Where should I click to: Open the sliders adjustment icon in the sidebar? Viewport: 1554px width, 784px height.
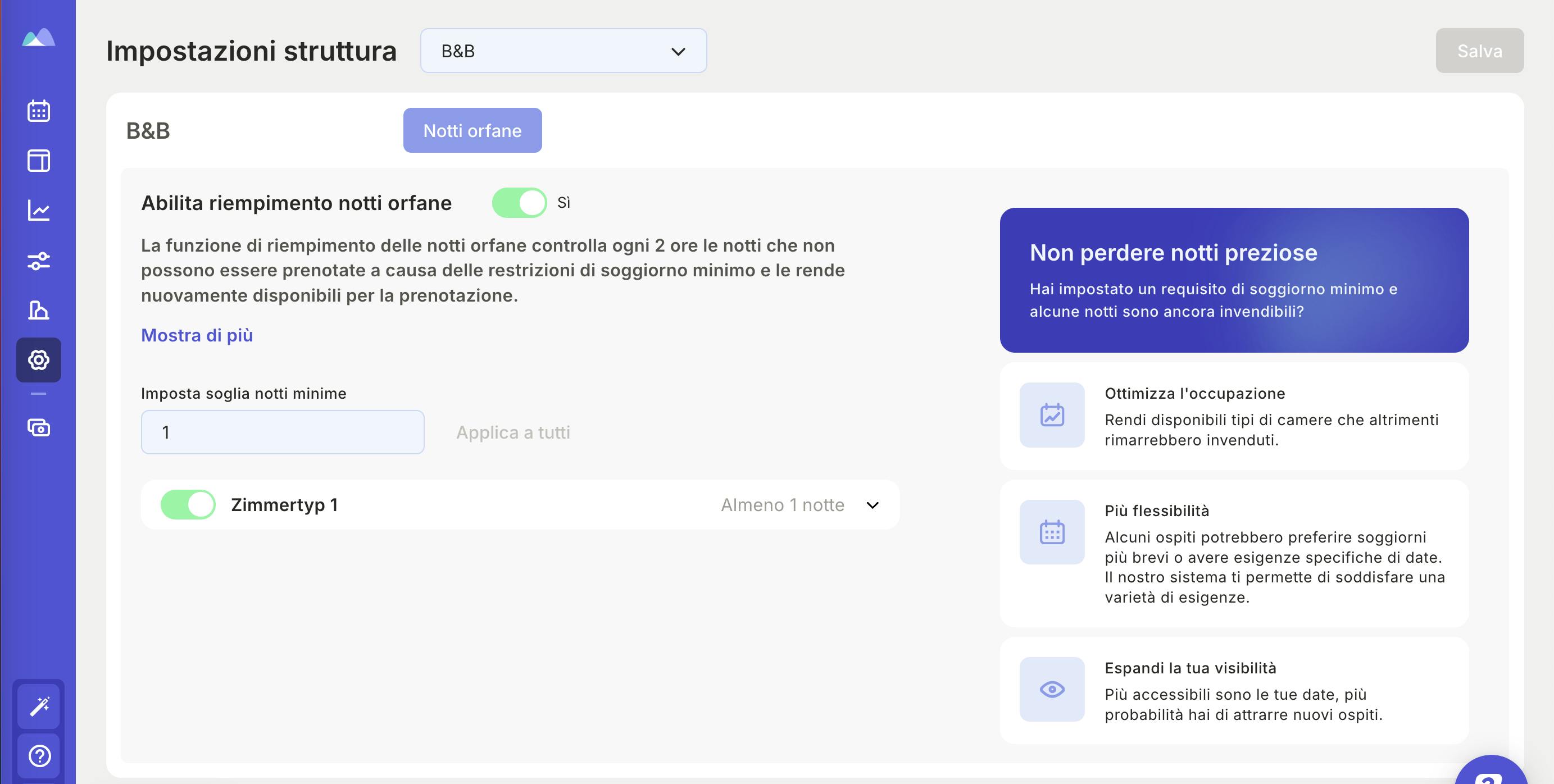coord(39,261)
